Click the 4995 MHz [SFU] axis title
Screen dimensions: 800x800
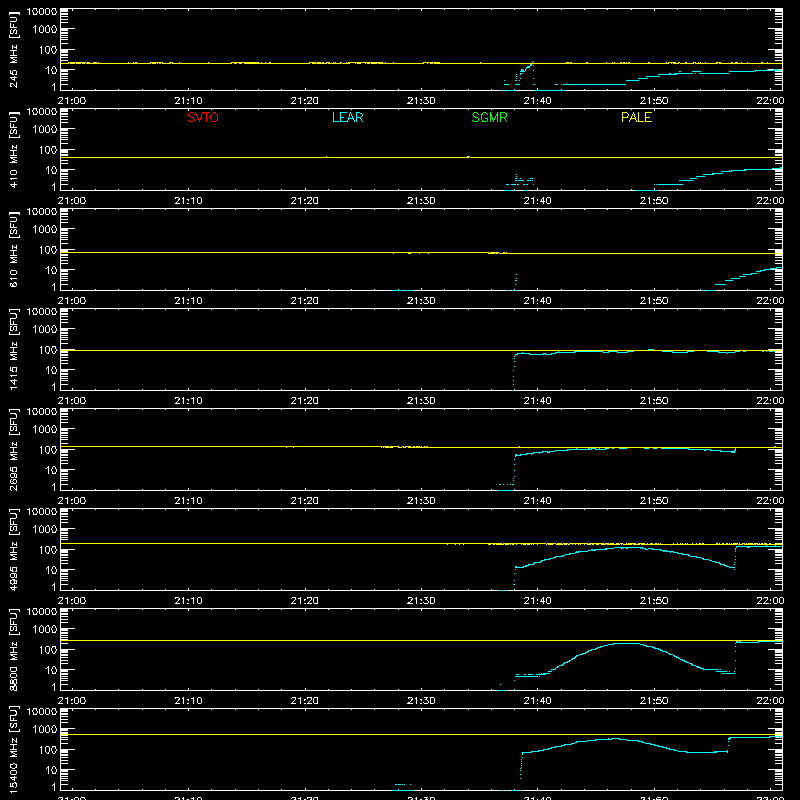click(x=14, y=550)
